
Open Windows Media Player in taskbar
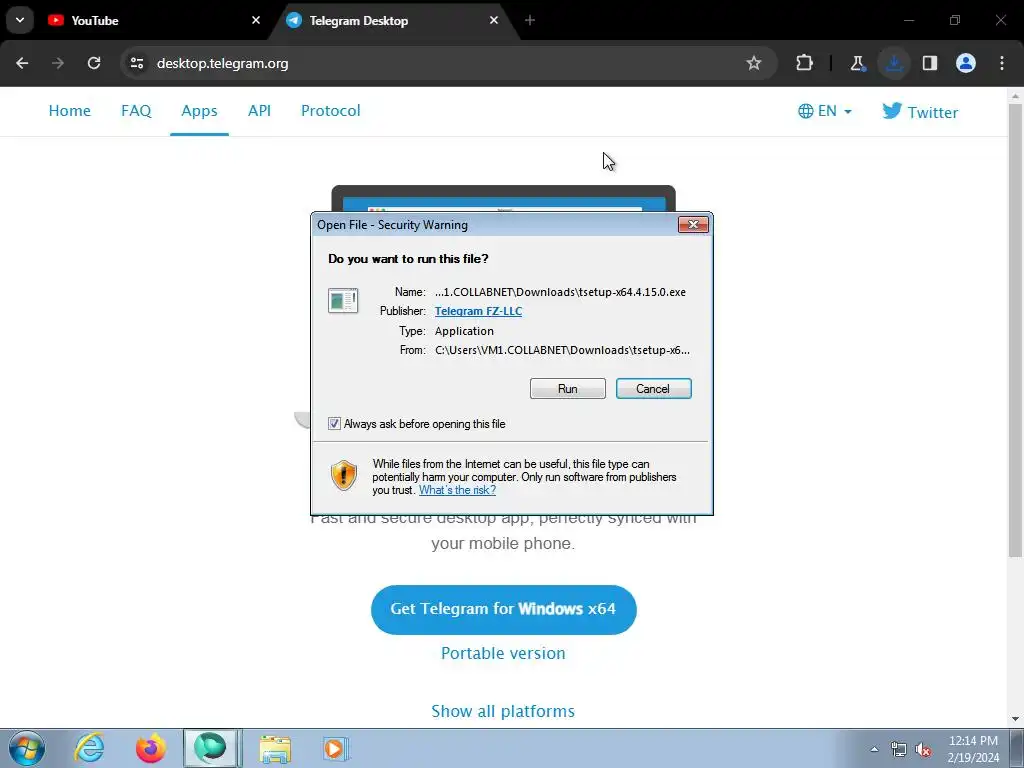tap(336, 748)
